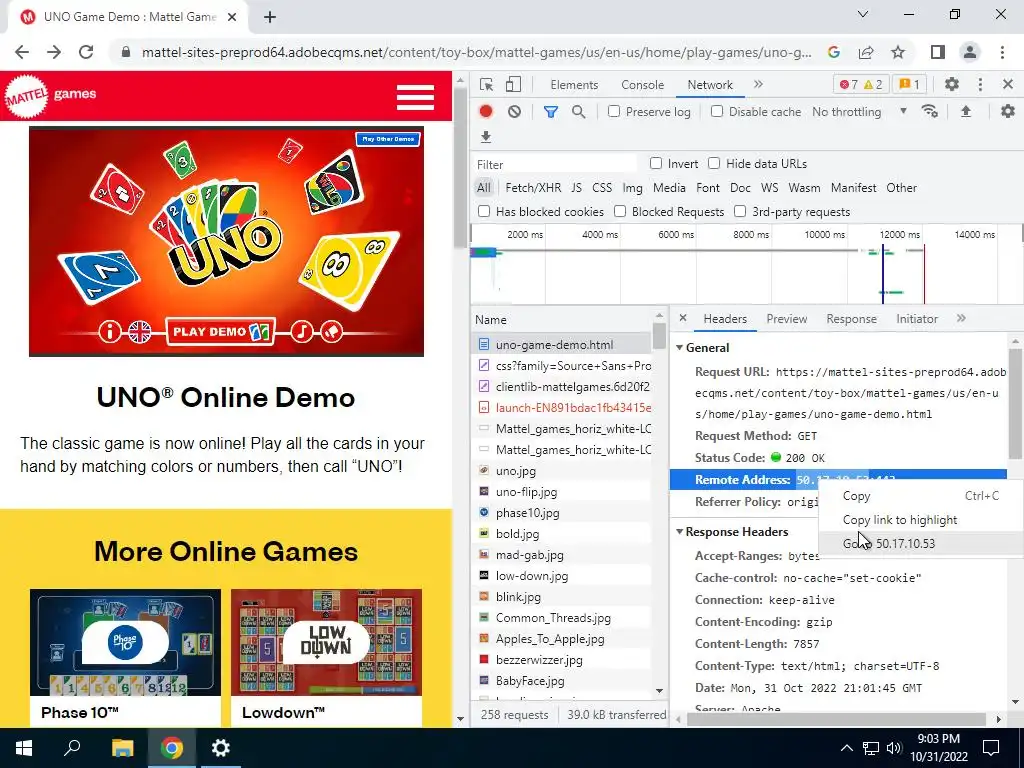
Task: Open Network panel settings gear
Action: pyautogui.click(x=1008, y=112)
